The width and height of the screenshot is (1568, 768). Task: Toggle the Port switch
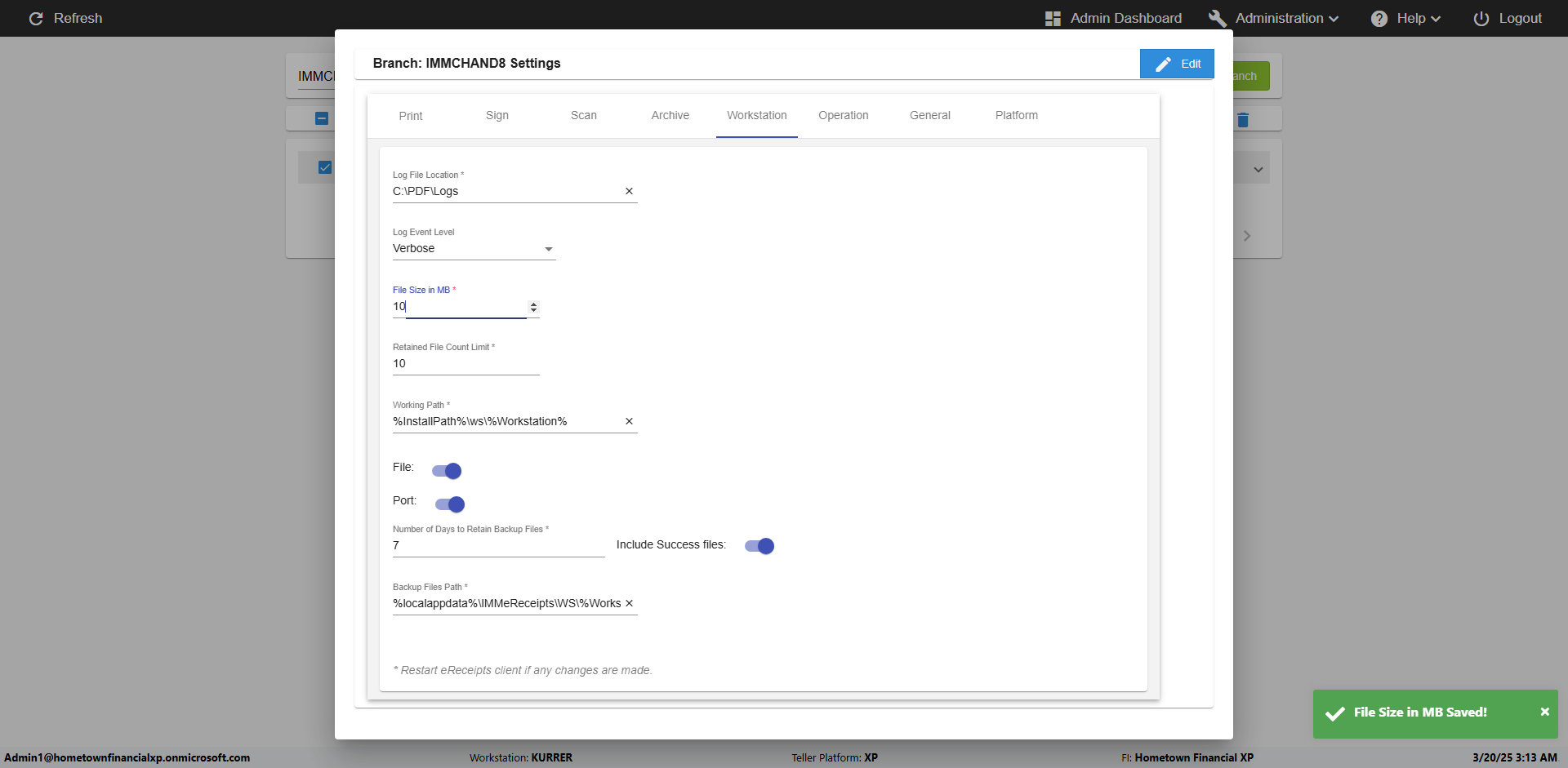click(x=450, y=504)
